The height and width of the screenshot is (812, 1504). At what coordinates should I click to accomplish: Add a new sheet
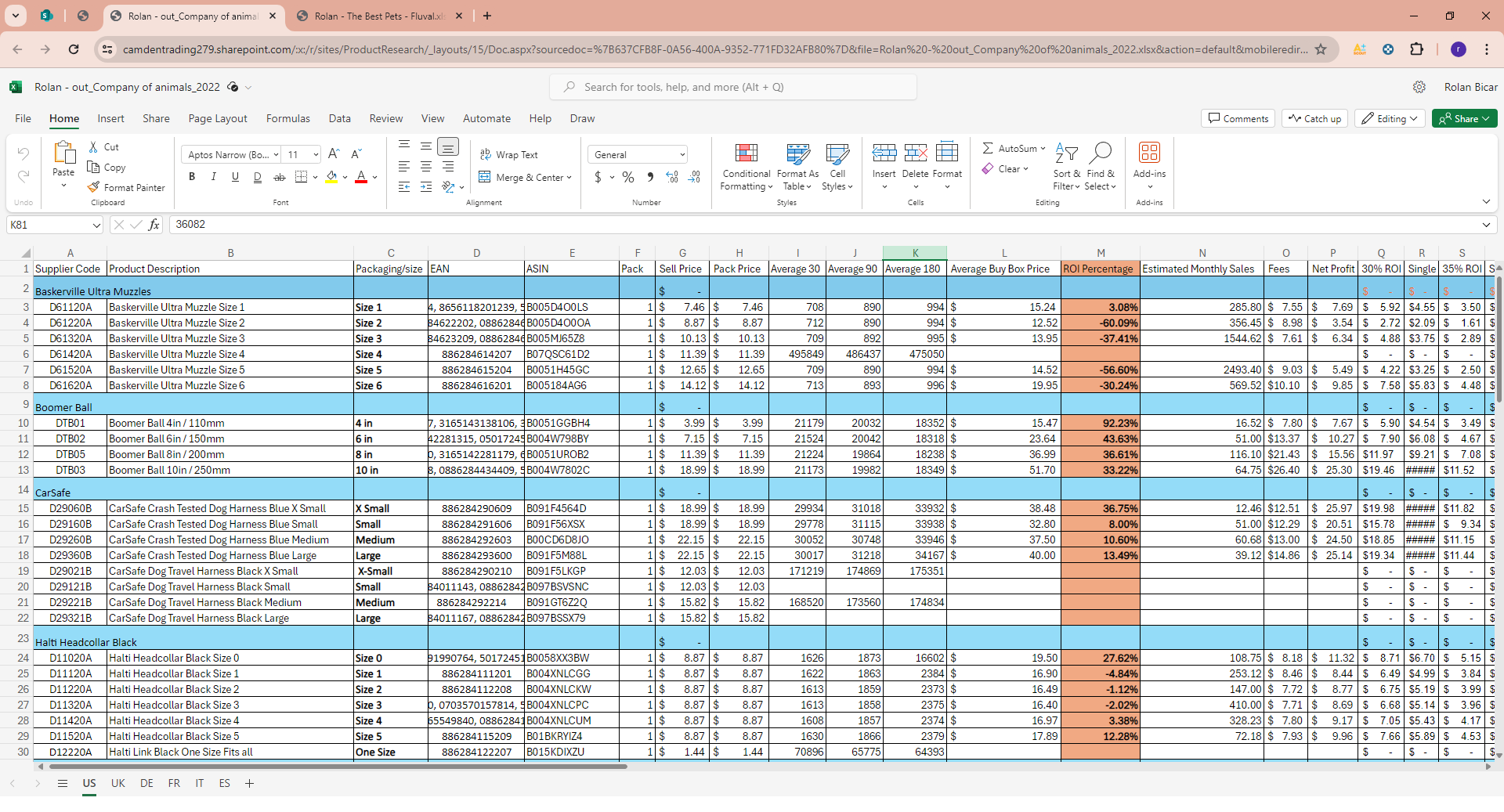tap(249, 783)
